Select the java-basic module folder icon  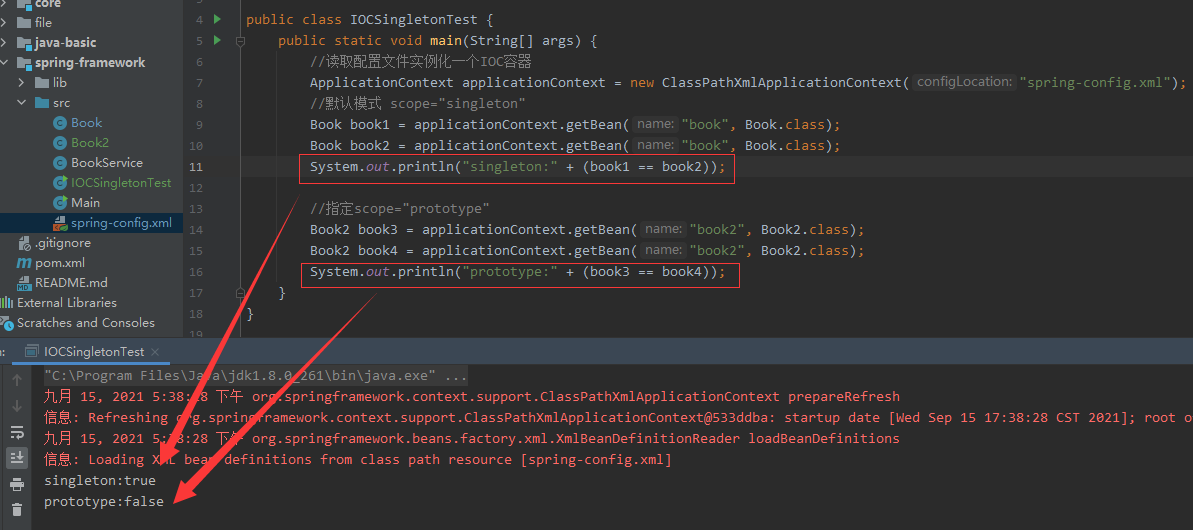coord(23,43)
